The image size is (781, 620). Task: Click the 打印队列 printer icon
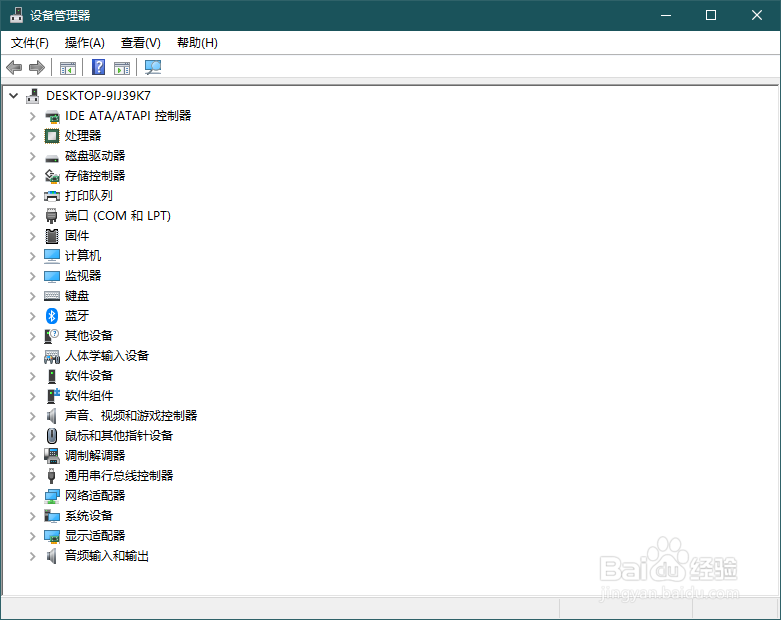[52, 196]
